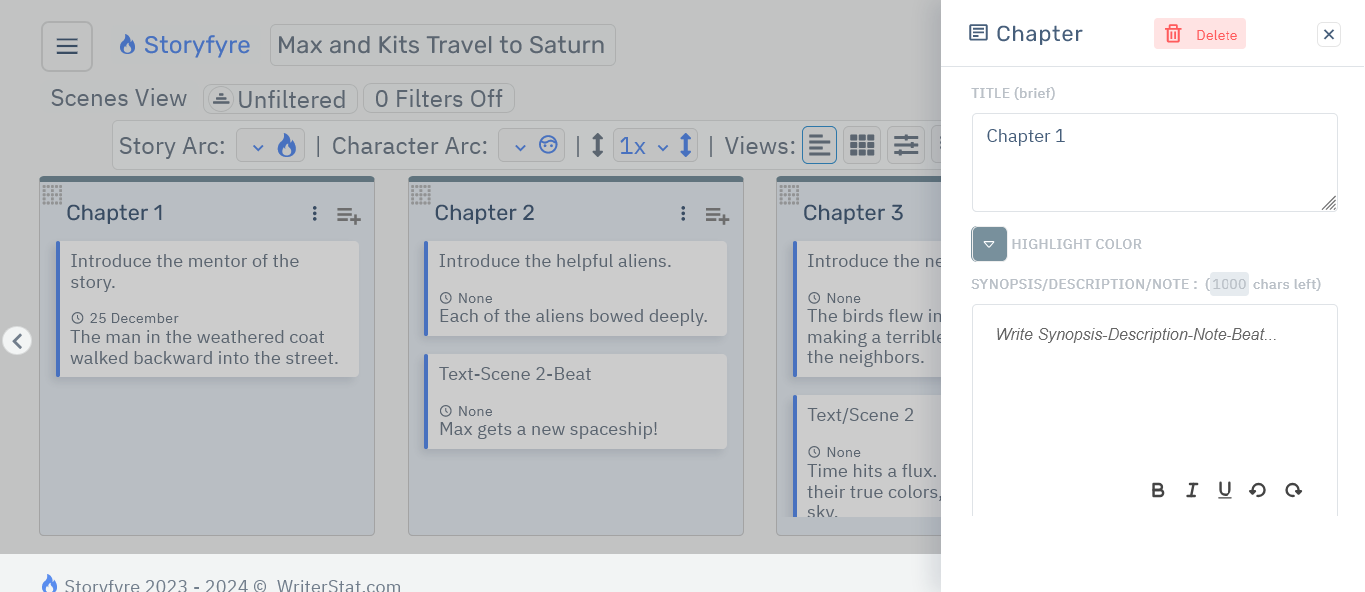The image size is (1365, 592).
Task: Add a scene to Chapter 2
Action: [717, 215]
